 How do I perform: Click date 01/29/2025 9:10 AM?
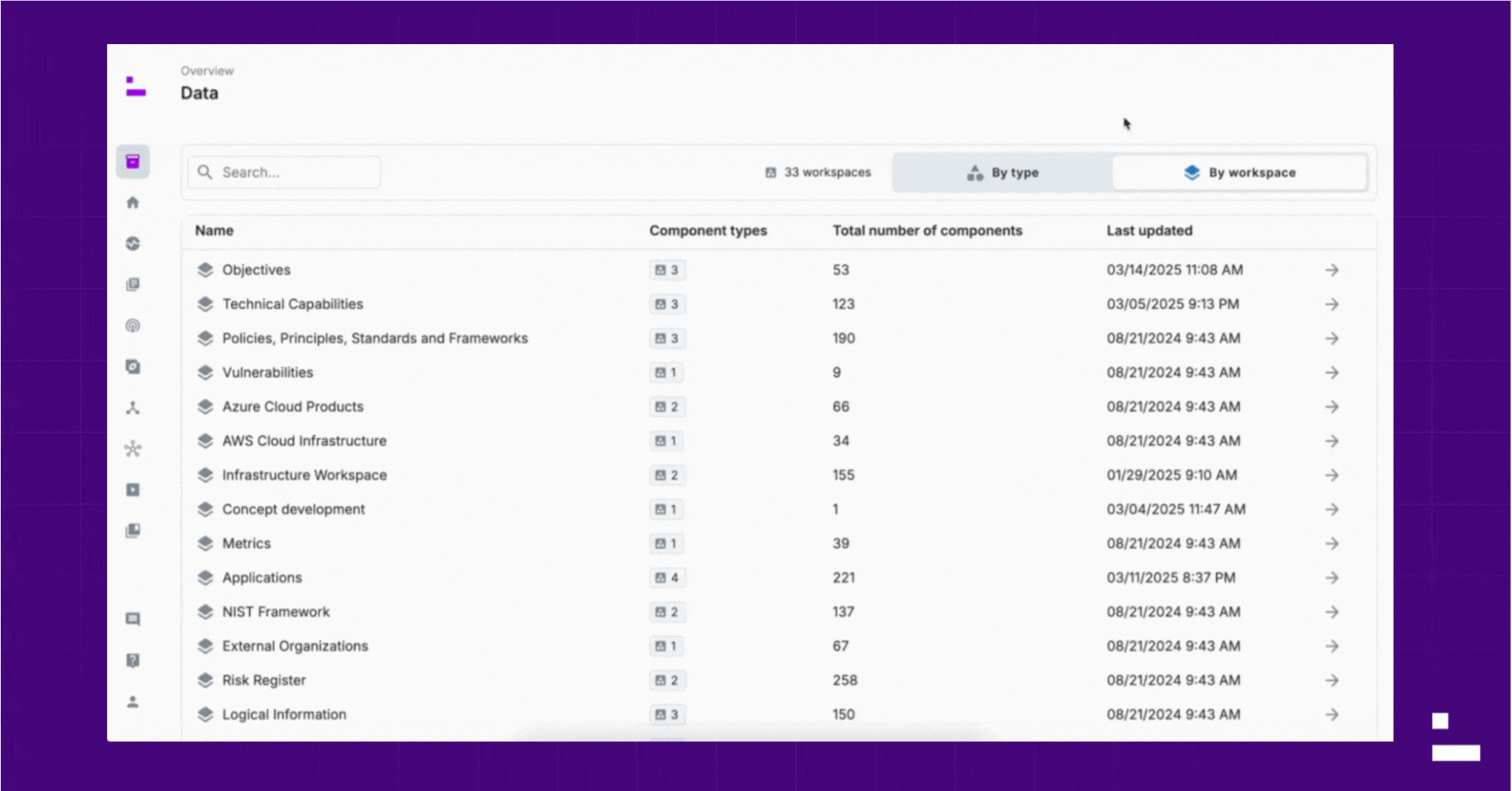click(1171, 475)
